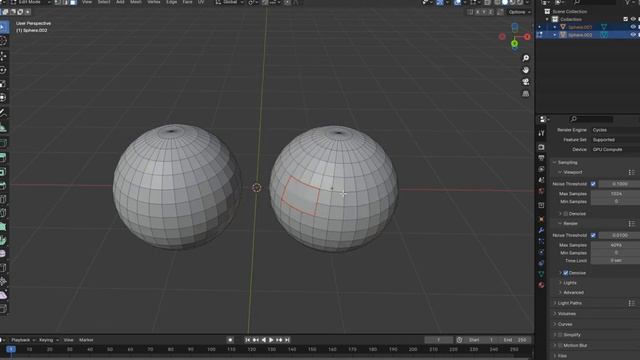Viewport: 640px width, 360px height.
Task: Click the pan view hand icon
Action: [x=526, y=70]
